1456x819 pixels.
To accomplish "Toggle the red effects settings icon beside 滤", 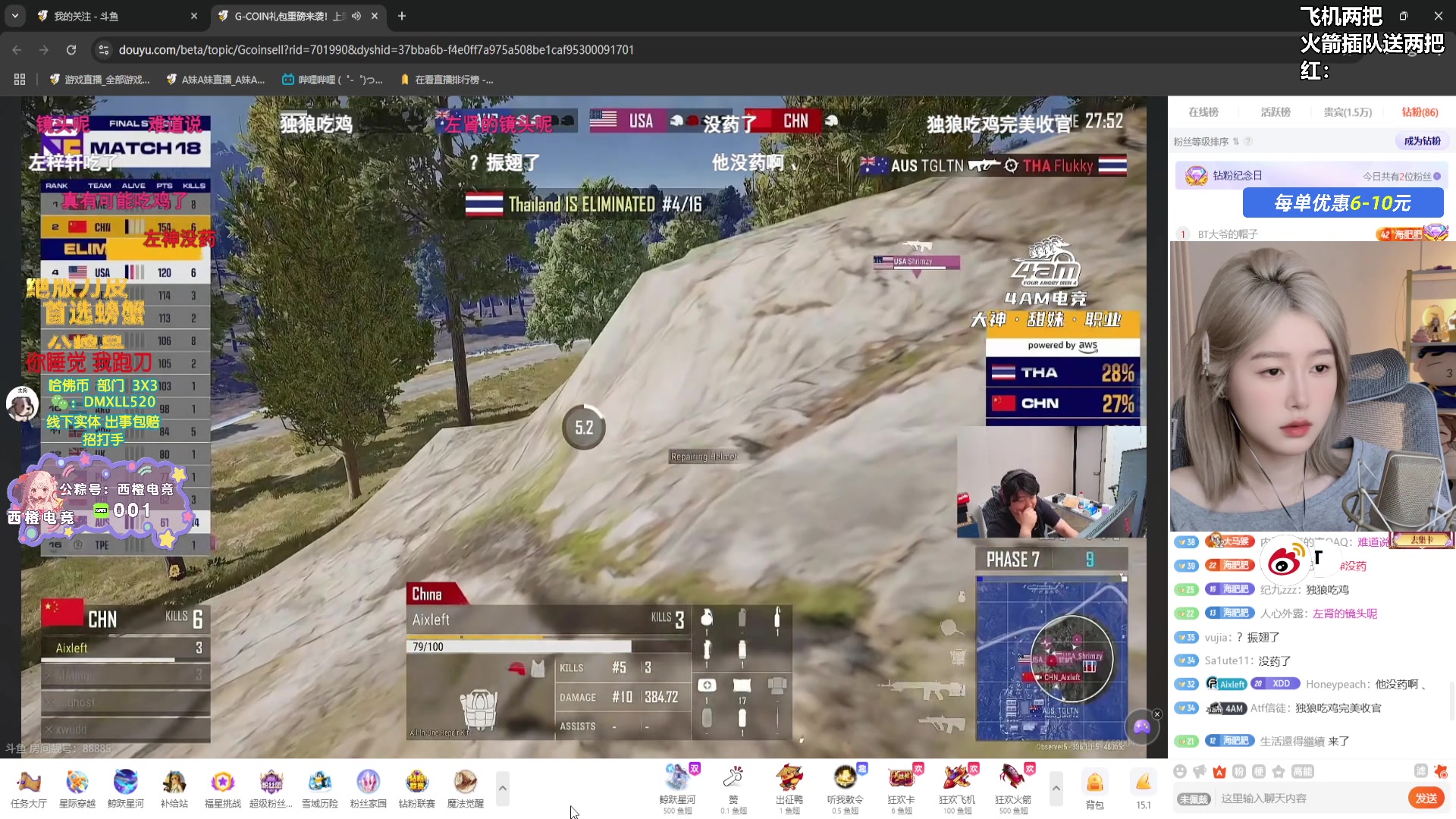I will (1441, 771).
